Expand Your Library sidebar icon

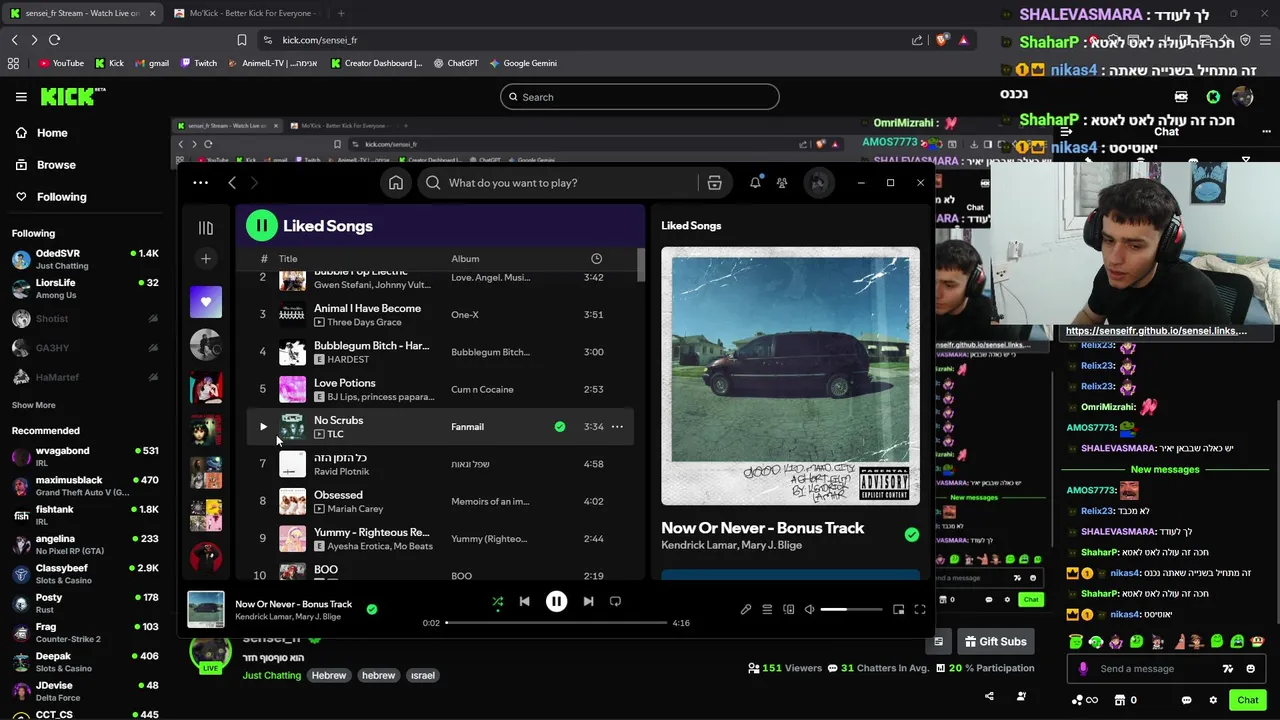click(206, 228)
